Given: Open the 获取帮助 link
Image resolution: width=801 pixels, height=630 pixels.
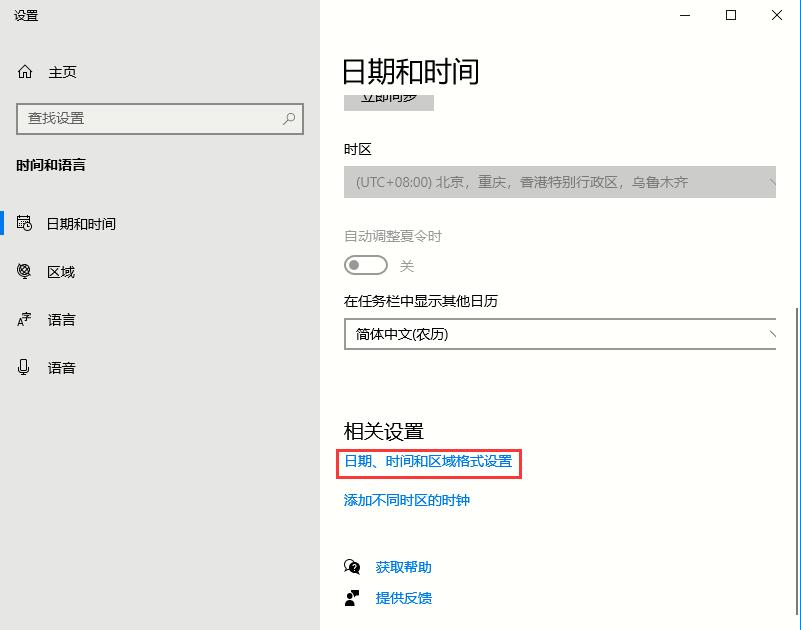Looking at the screenshot, I should (x=402, y=567).
